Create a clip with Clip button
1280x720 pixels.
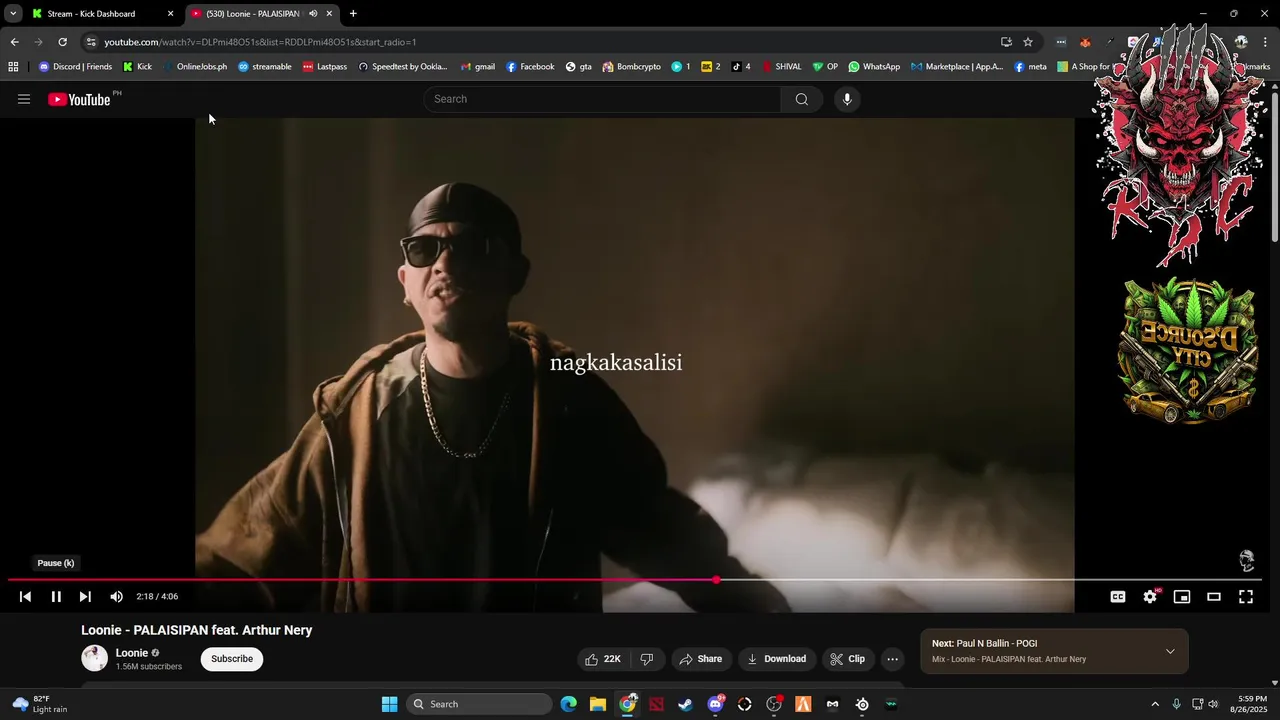click(847, 659)
